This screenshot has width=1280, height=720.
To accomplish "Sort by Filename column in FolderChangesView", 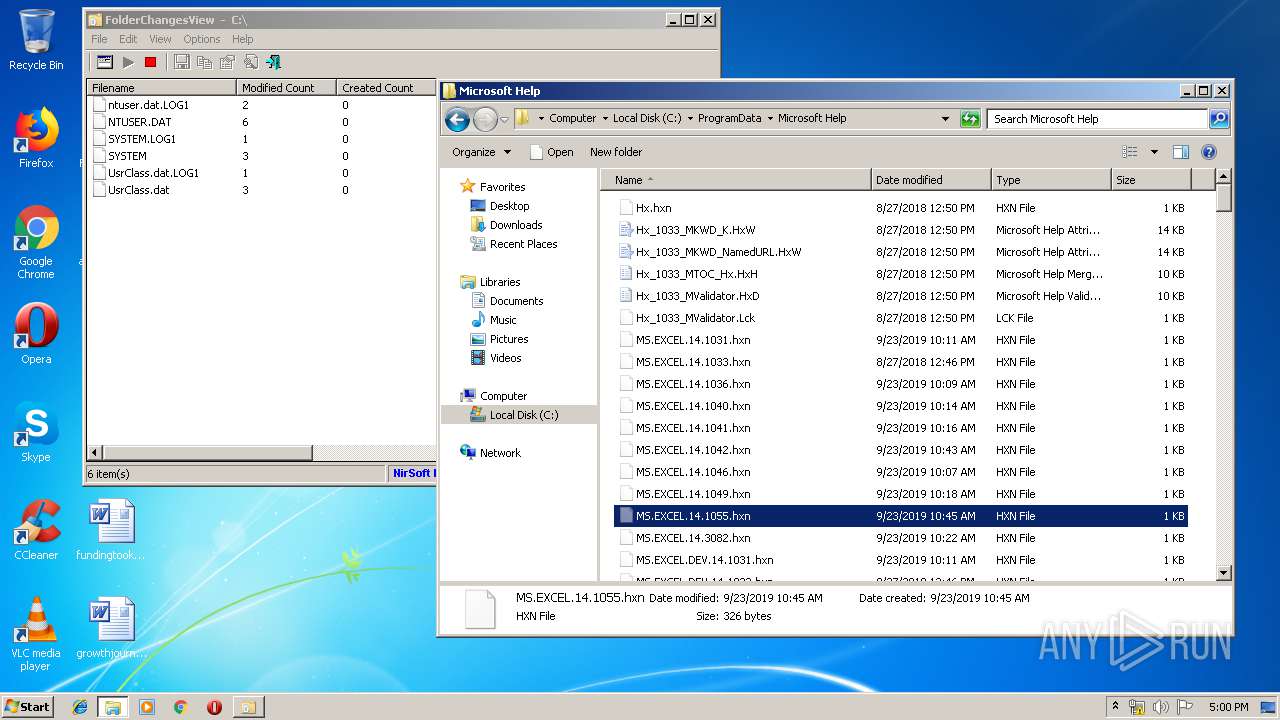I will pos(161,88).
